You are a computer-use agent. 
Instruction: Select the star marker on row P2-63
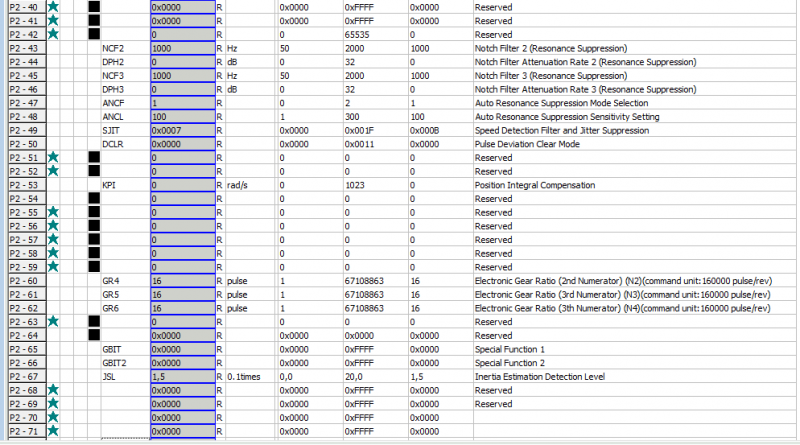click(x=53, y=322)
